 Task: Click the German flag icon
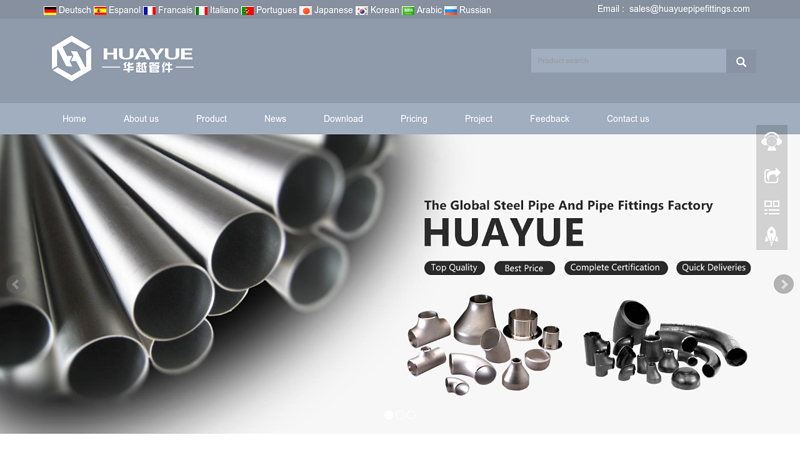click(x=50, y=11)
